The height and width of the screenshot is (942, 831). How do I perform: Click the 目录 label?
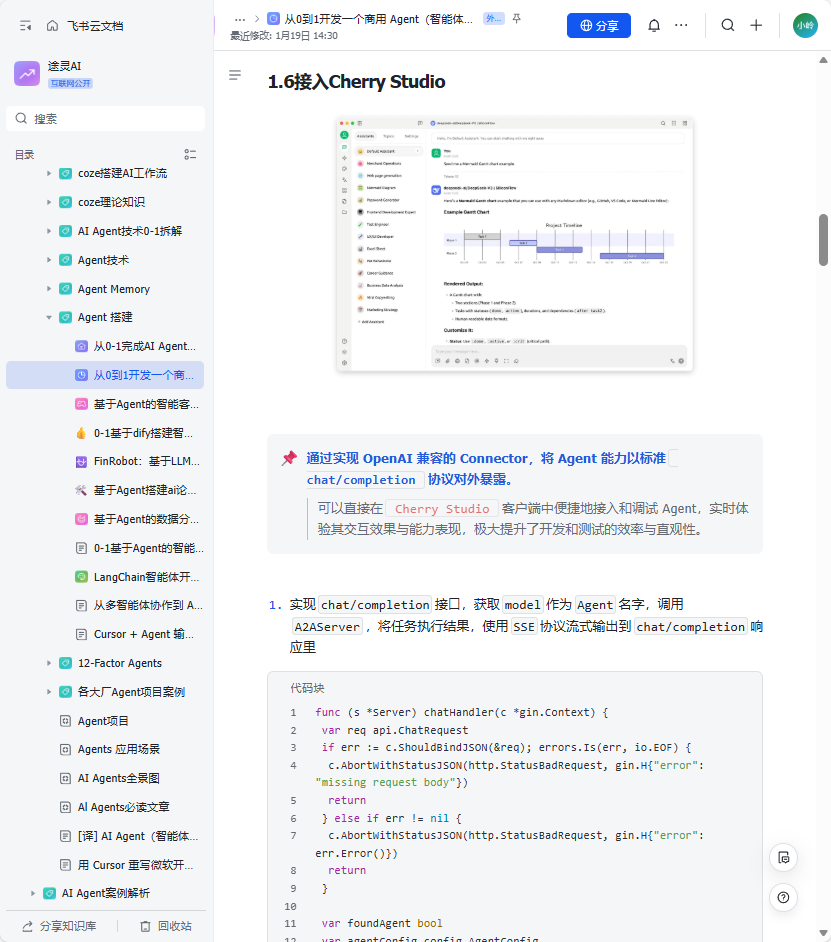25,155
